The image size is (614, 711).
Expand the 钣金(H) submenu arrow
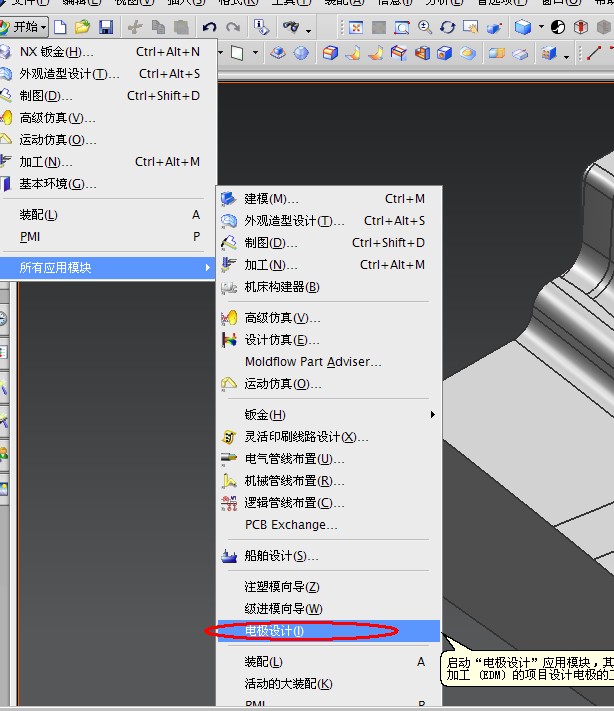pyautogui.click(x=433, y=414)
